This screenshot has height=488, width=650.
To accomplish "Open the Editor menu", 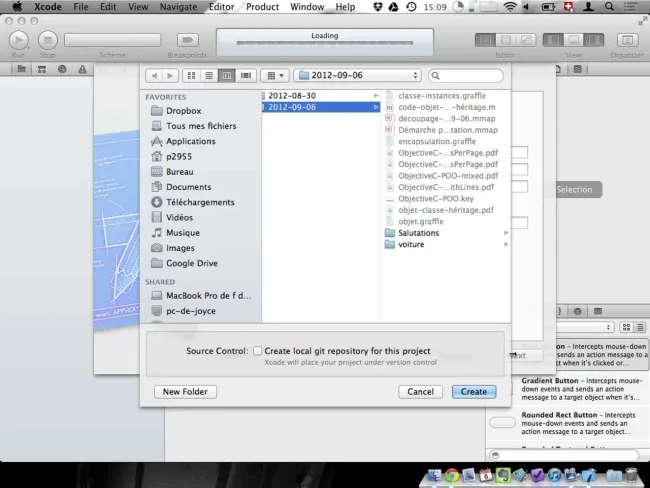I will tap(221, 7).
